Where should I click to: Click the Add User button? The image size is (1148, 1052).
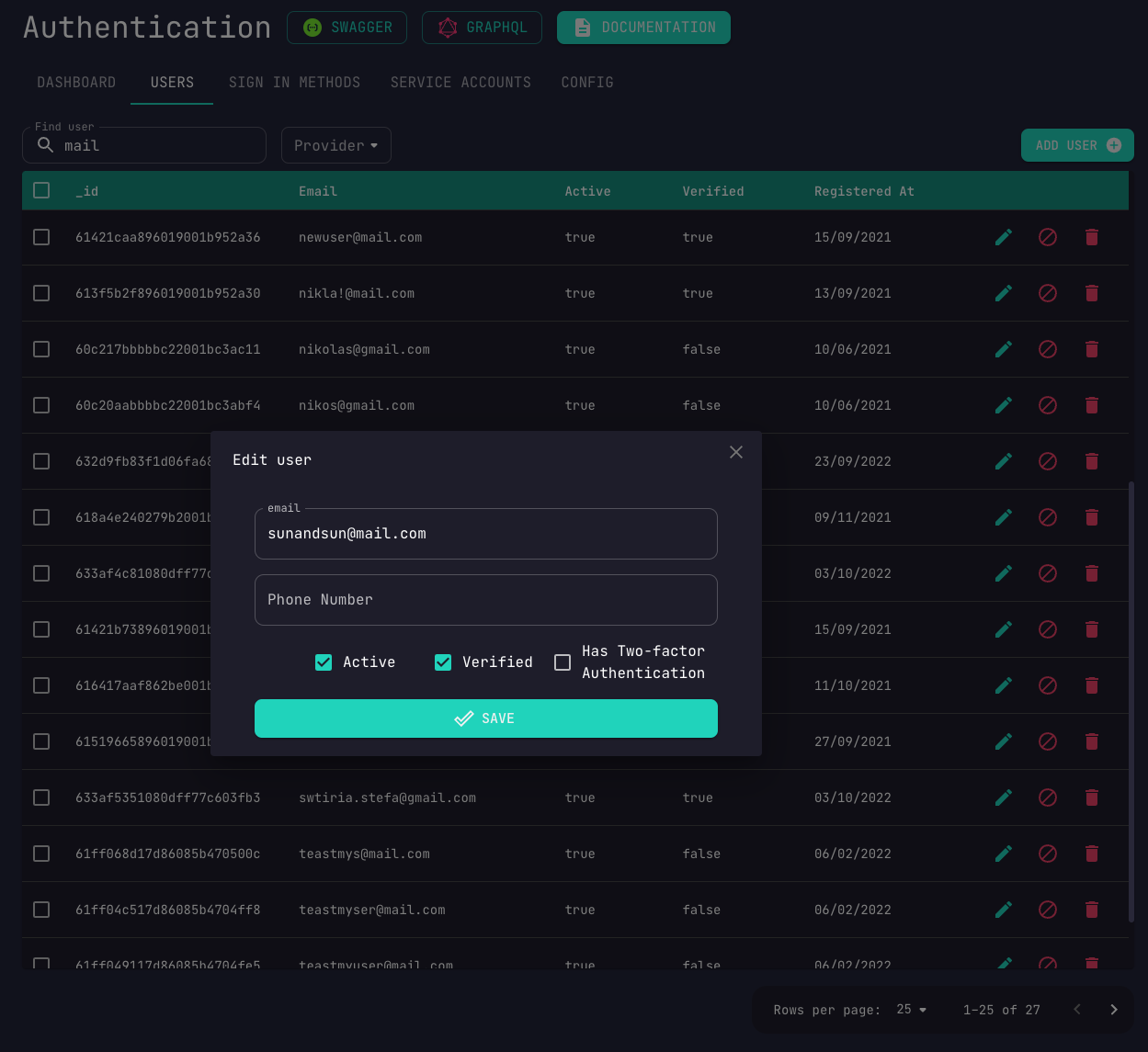pyautogui.click(x=1077, y=145)
